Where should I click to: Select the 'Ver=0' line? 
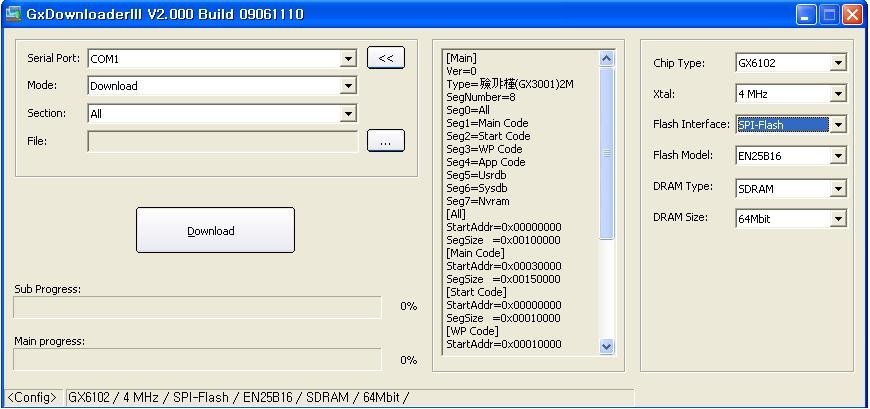pos(461,71)
